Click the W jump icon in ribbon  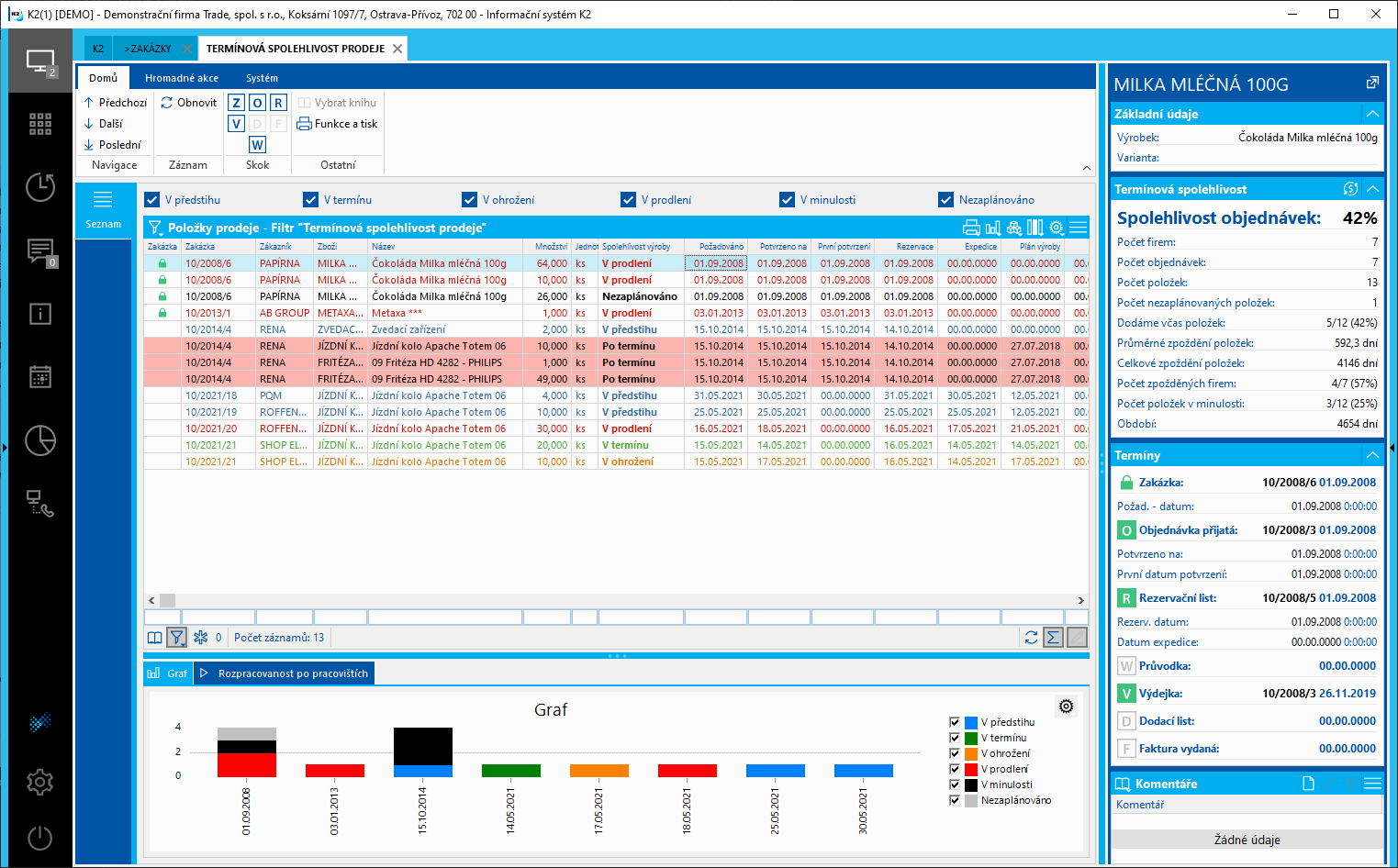pyautogui.click(x=257, y=145)
